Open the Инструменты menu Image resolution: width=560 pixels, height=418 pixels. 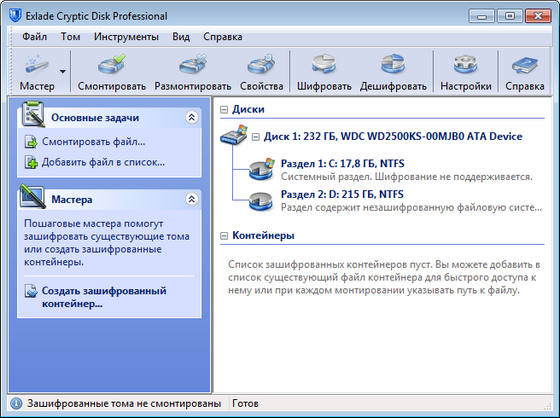[126, 36]
